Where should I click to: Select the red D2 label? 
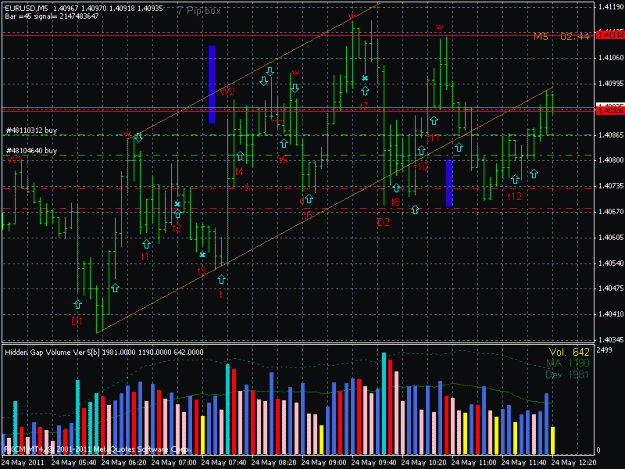point(383,222)
